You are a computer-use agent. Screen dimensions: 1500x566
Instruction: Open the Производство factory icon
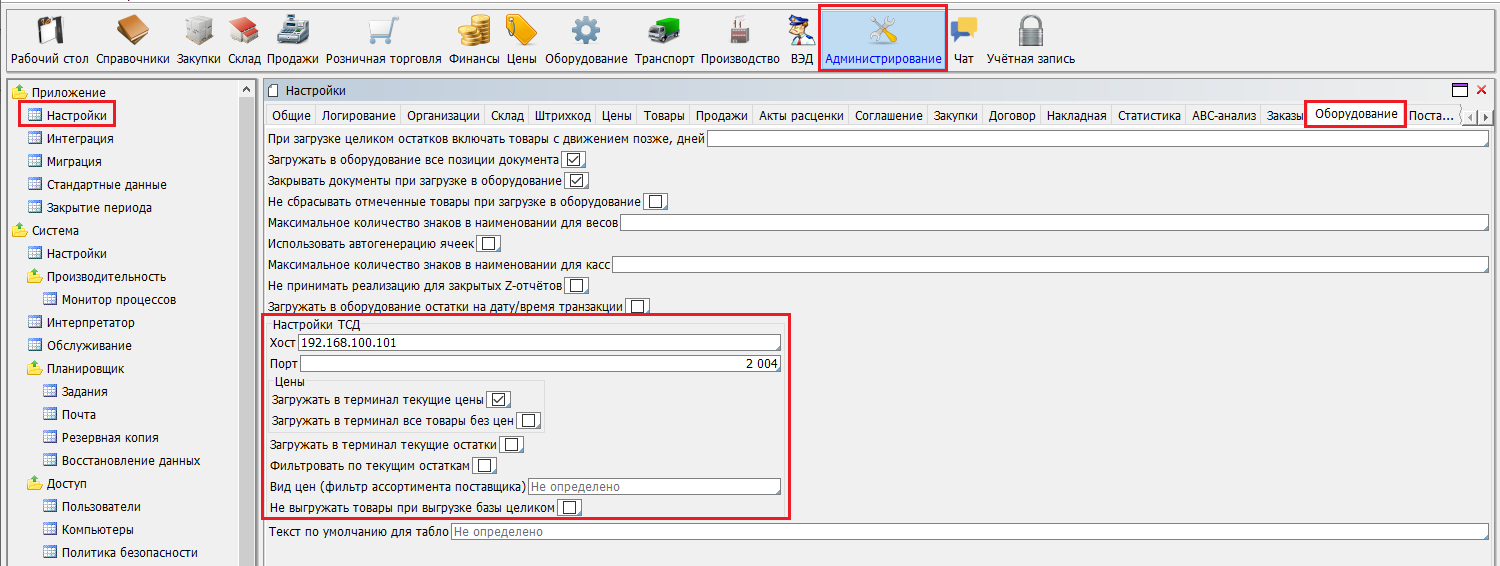tap(740, 32)
